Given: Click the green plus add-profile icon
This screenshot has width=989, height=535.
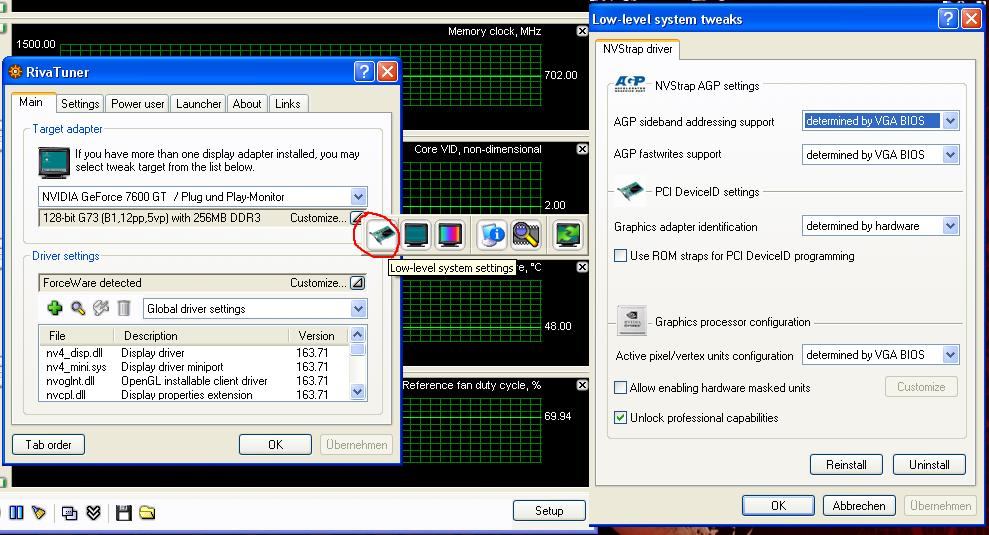Looking at the screenshot, I should [x=55, y=308].
